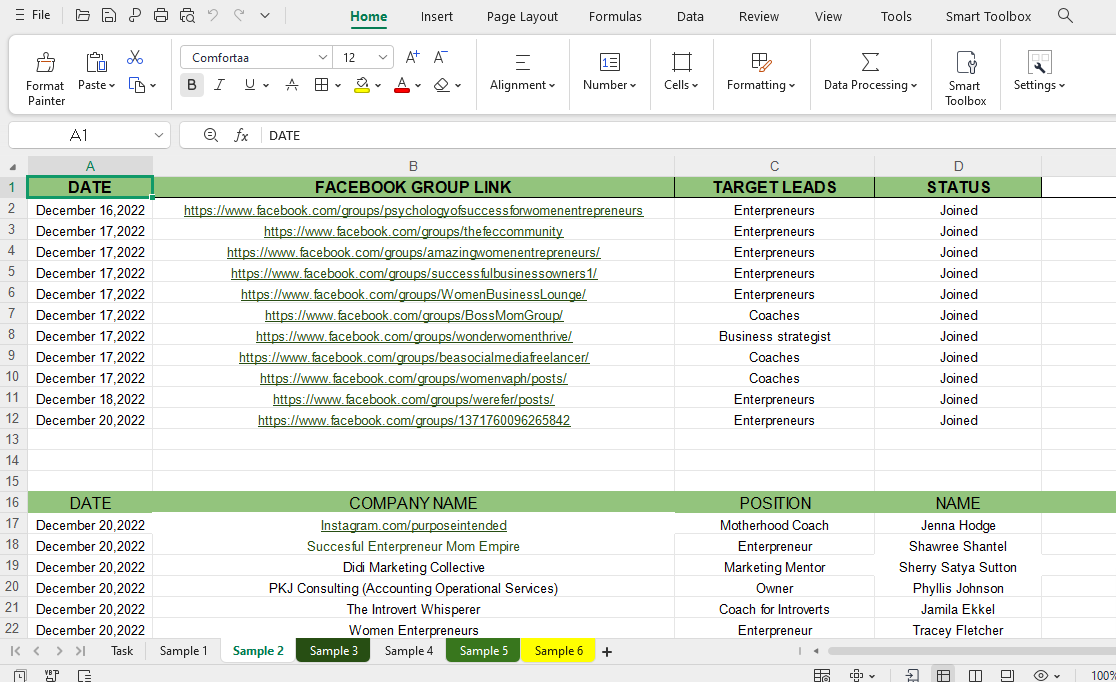Expand the Name Box dropdown arrow
This screenshot has height=682, width=1116.
tap(159, 135)
